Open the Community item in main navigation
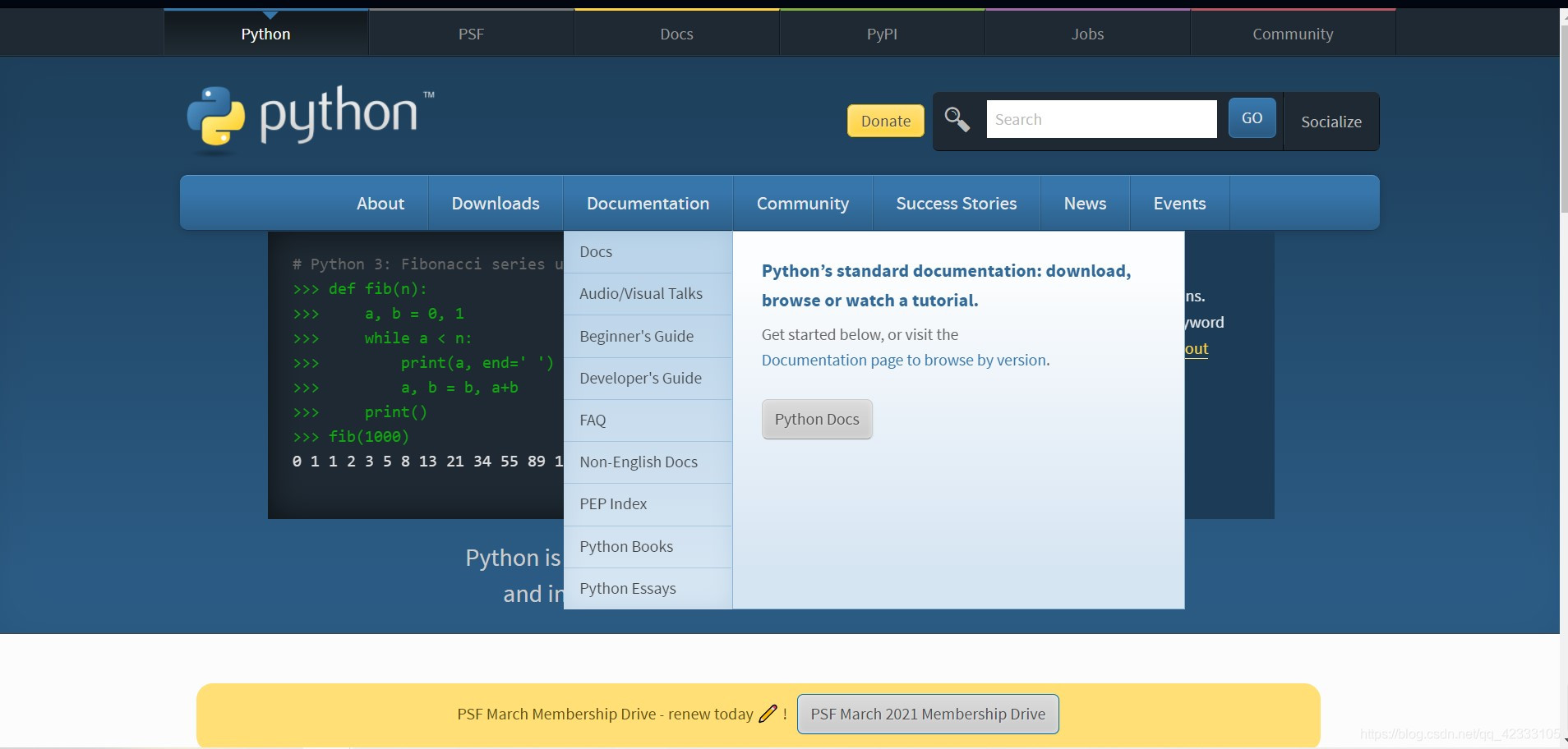Image resolution: width=1568 pixels, height=749 pixels. click(x=803, y=203)
